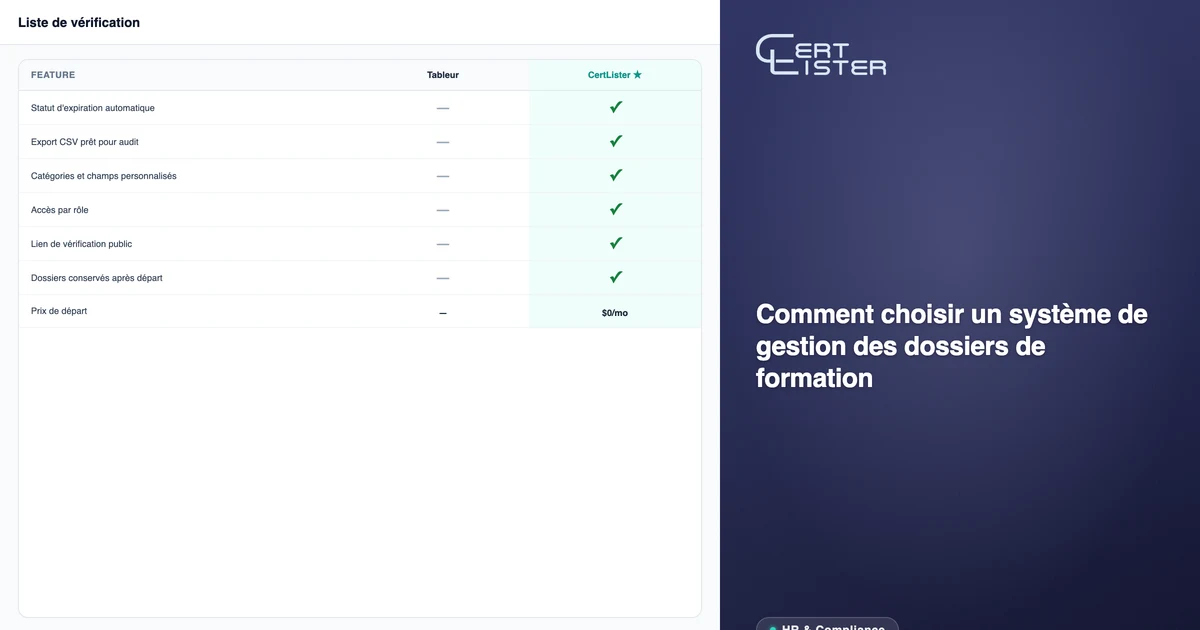Click checkmark for Catégories et champs personnalisés
The width and height of the screenshot is (1200, 630).
pyautogui.click(x=616, y=175)
